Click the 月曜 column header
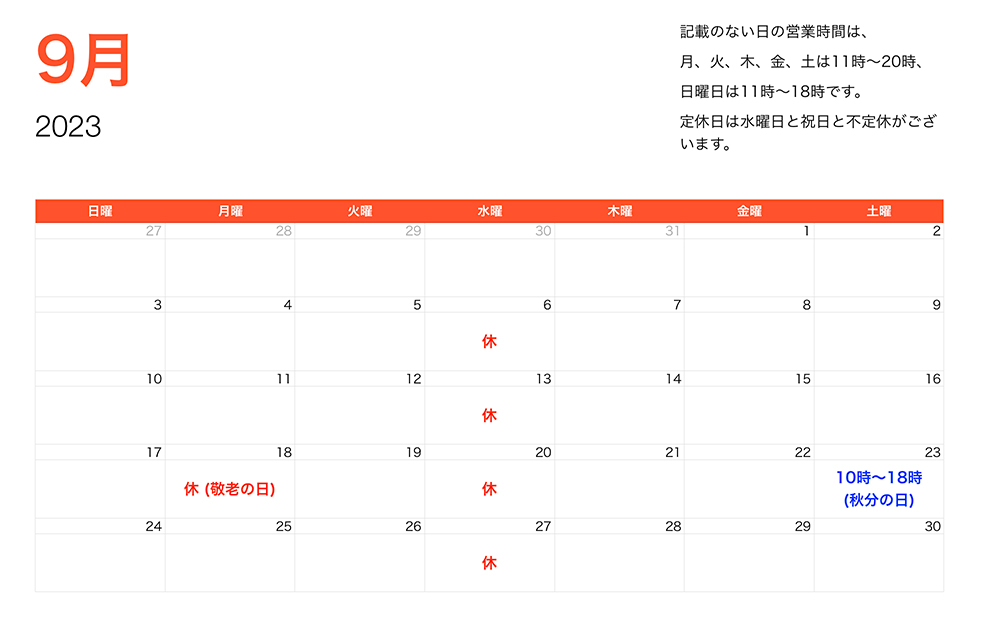This screenshot has height=626, width=1000. [x=229, y=211]
